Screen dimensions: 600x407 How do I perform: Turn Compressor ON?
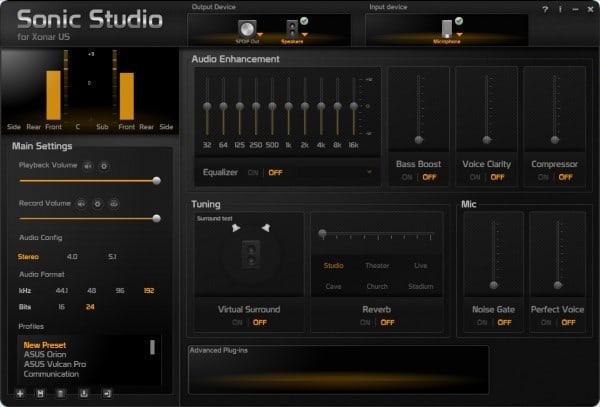coord(543,177)
